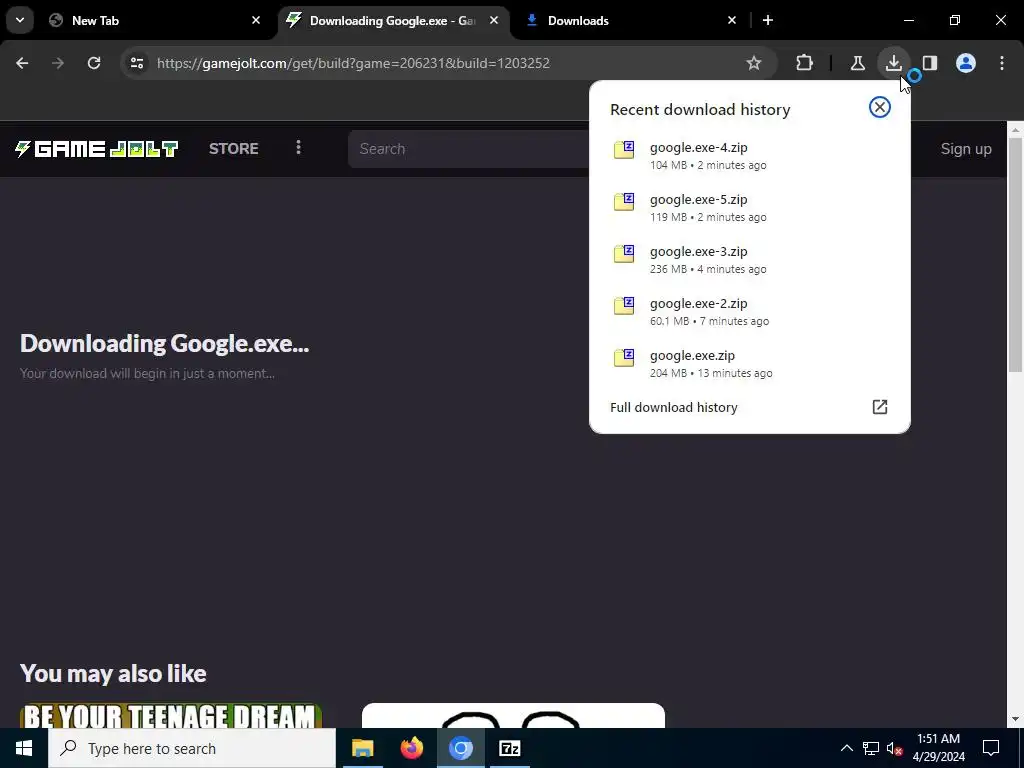Image resolution: width=1024 pixels, height=768 pixels.
Task: Close the Downloading Google.exe tab
Action: pyautogui.click(x=494, y=20)
